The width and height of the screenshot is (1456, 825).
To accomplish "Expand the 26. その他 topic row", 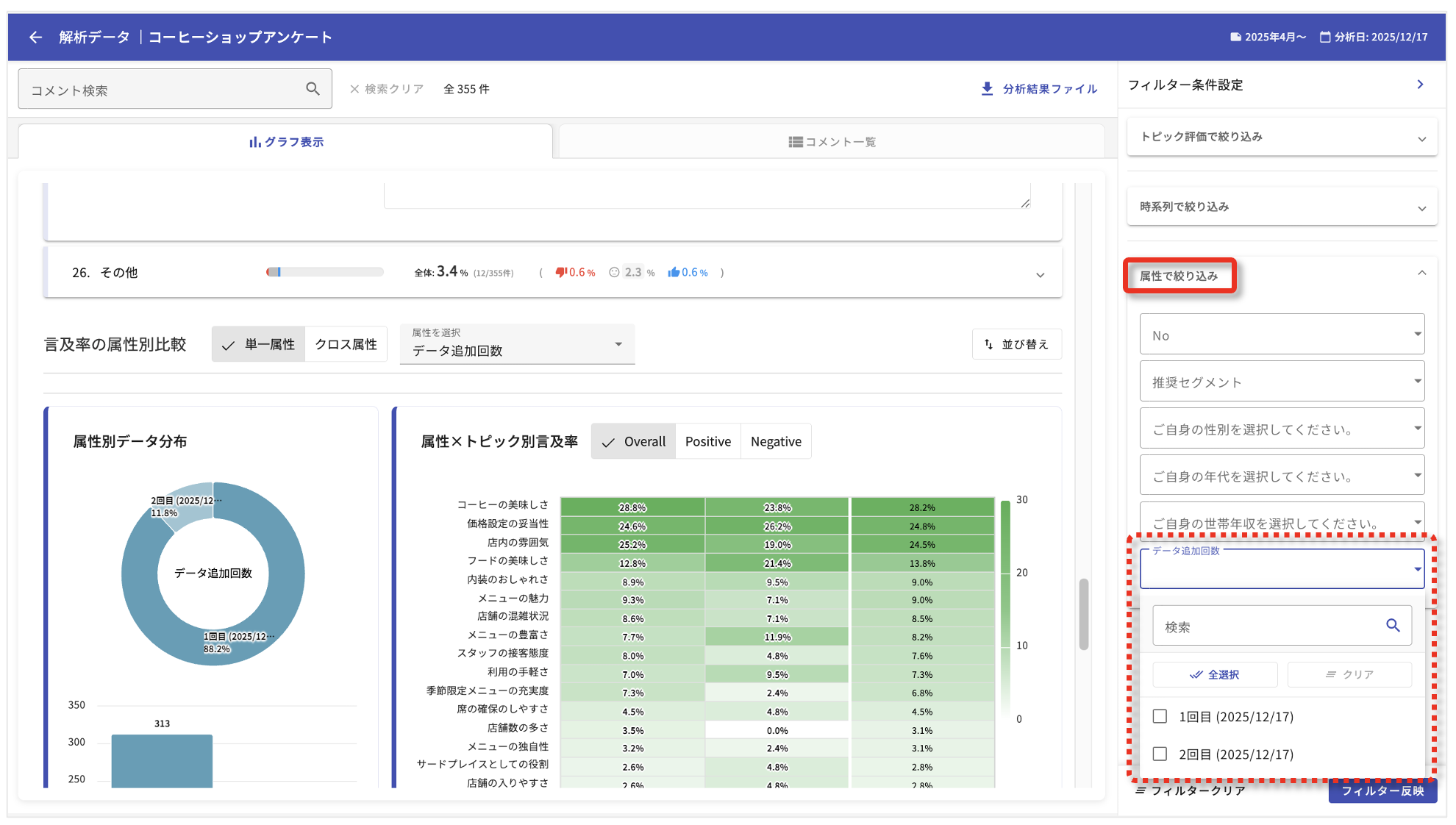I will coord(1040,274).
